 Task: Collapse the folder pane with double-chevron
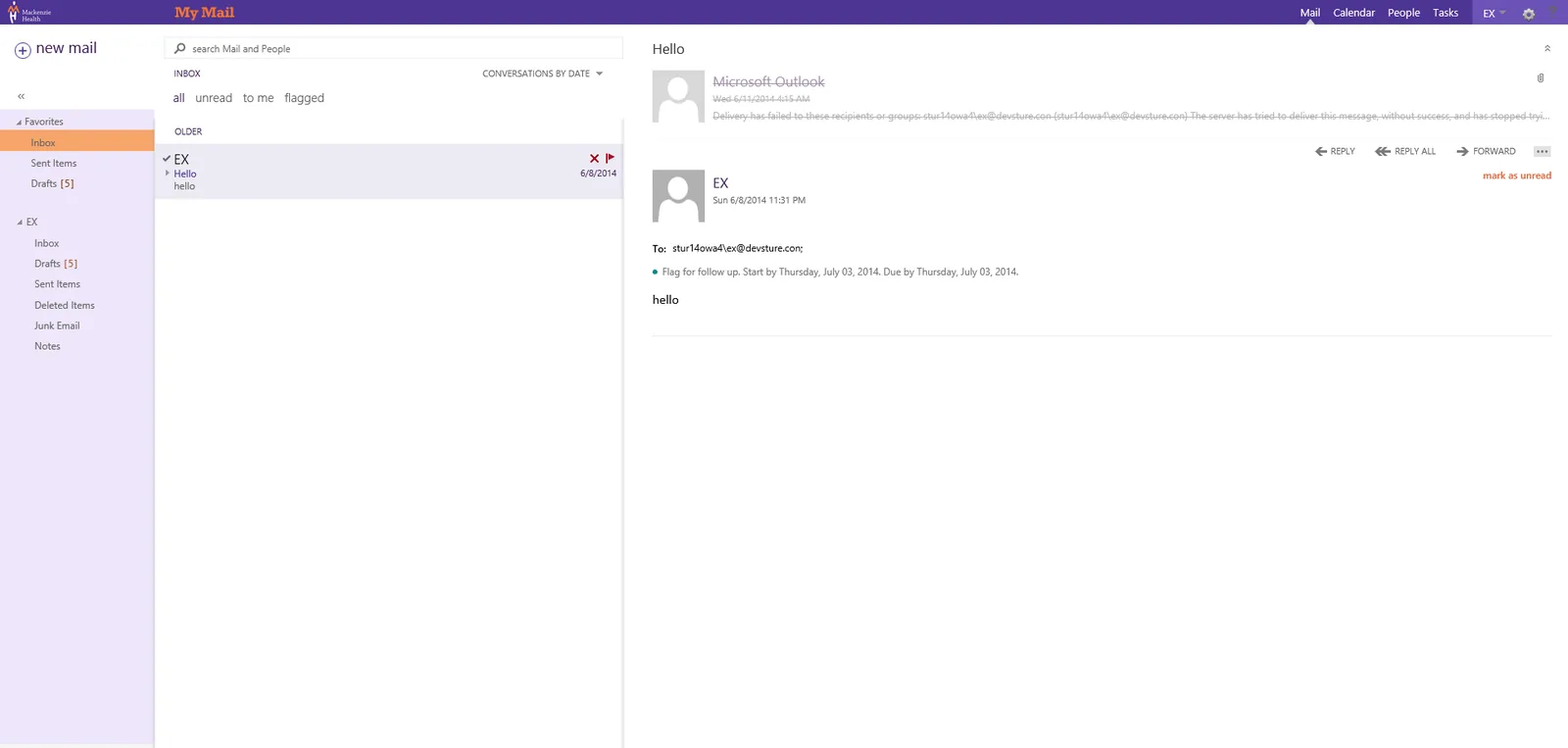pos(21,96)
